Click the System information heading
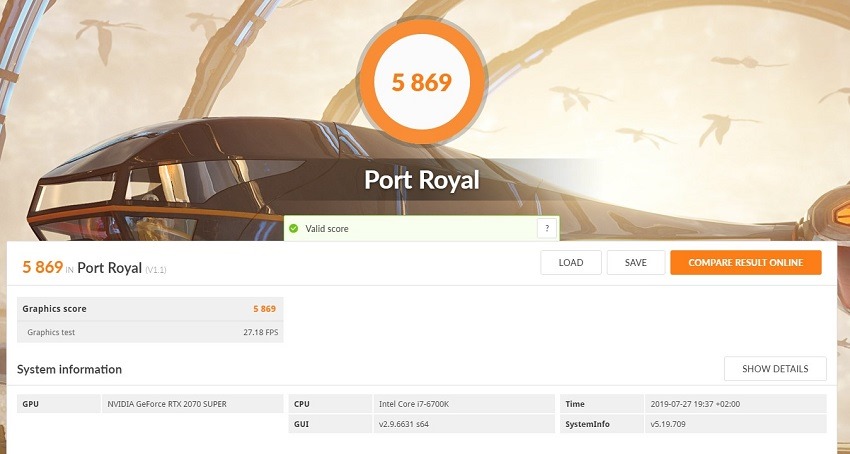850x454 pixels. pyautogui.click(x=69, y=369)
